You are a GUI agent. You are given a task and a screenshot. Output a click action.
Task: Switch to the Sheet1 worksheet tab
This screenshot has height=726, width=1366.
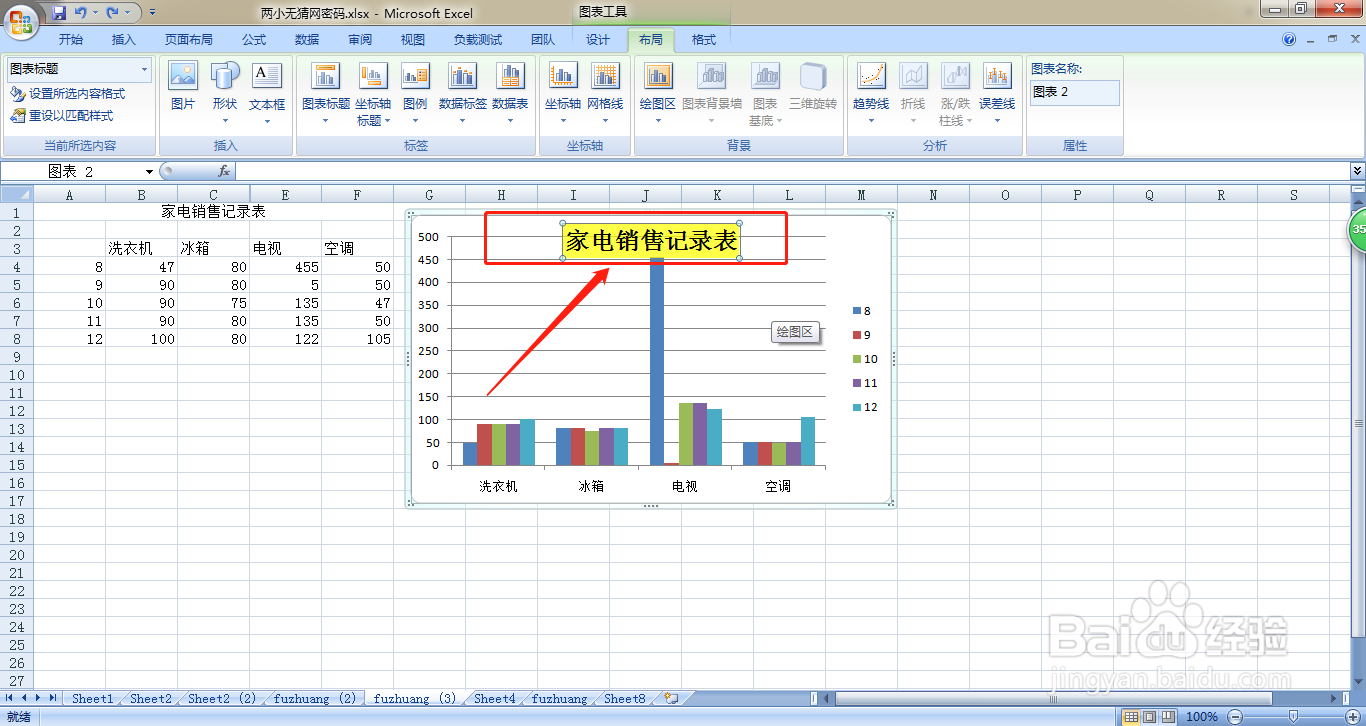point(92,699)
